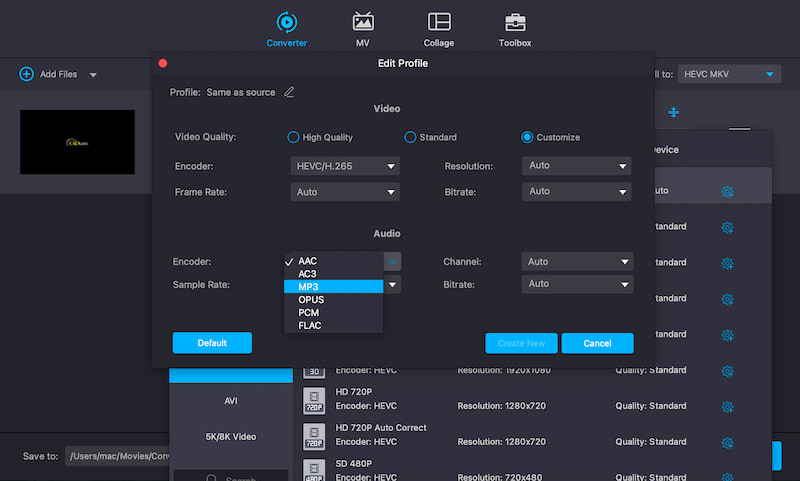Open the HEVC/H.265 encoder dropdown
Image resolution: width=800 pixels, height=481 pixels.
(345, 166)
